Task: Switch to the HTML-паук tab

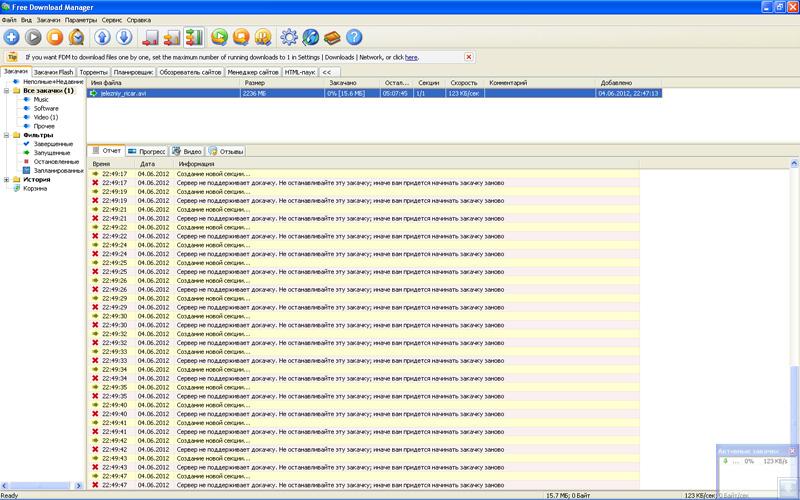Action: (299, 72)
